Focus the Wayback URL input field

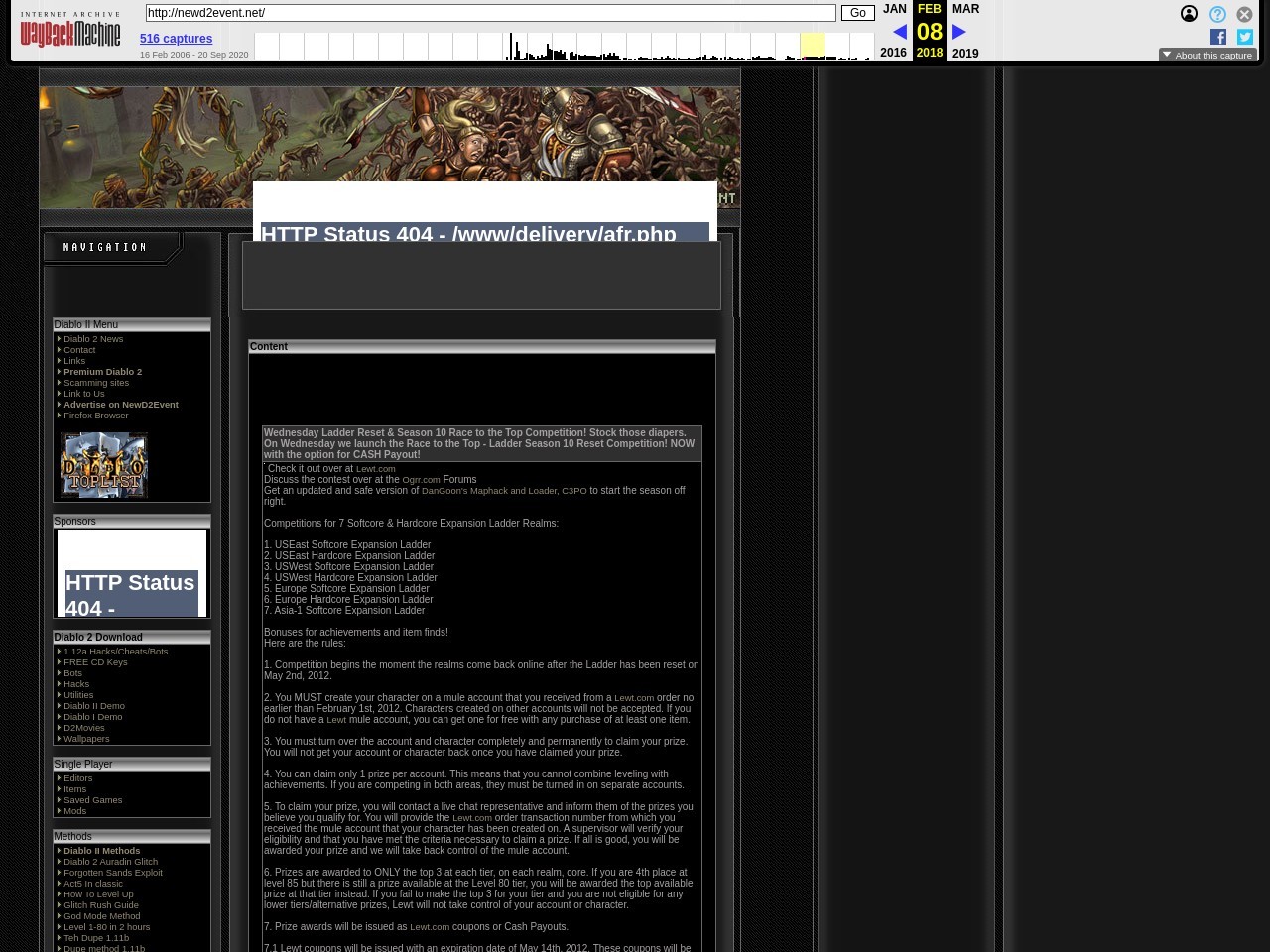490,13
